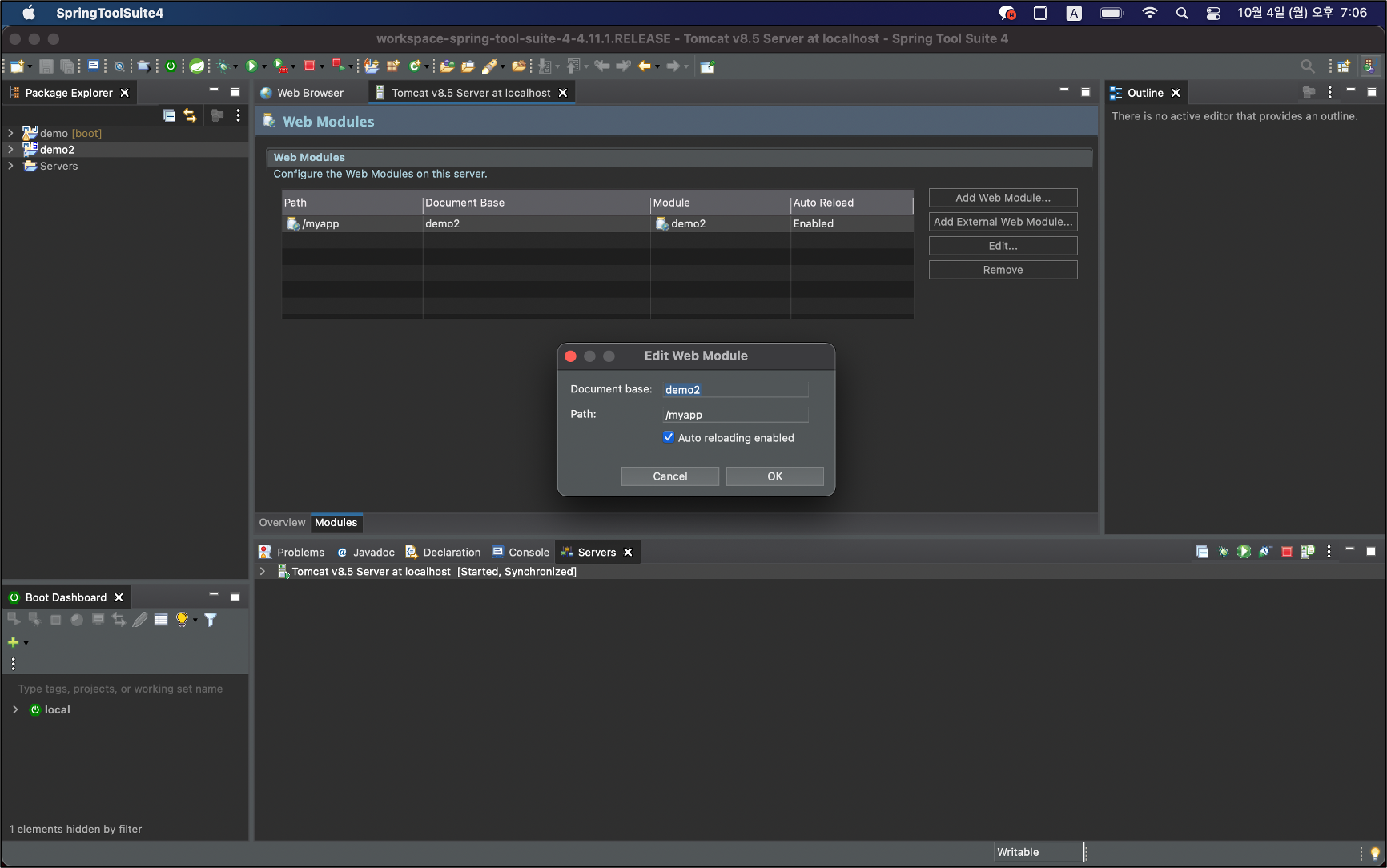Expand the local node in Boot Dashboard
Viewport: 1387px width, 868px height.
tap(15, 709)
